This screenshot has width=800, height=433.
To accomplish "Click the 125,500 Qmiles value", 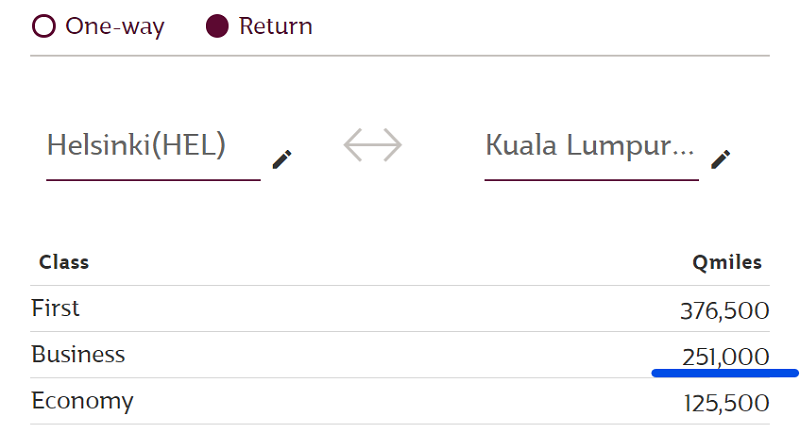I will pos(727,403).
